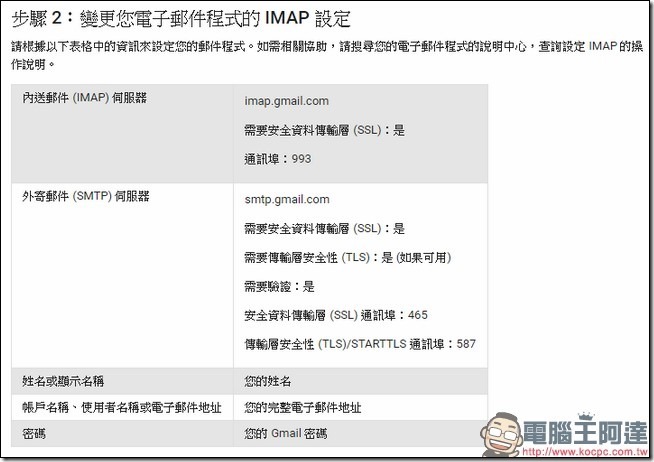654x462 pixels.
Task: Click the '需要傳輸層安全性 (TLS)：是 (如果可用)' line
Action: 348,258
